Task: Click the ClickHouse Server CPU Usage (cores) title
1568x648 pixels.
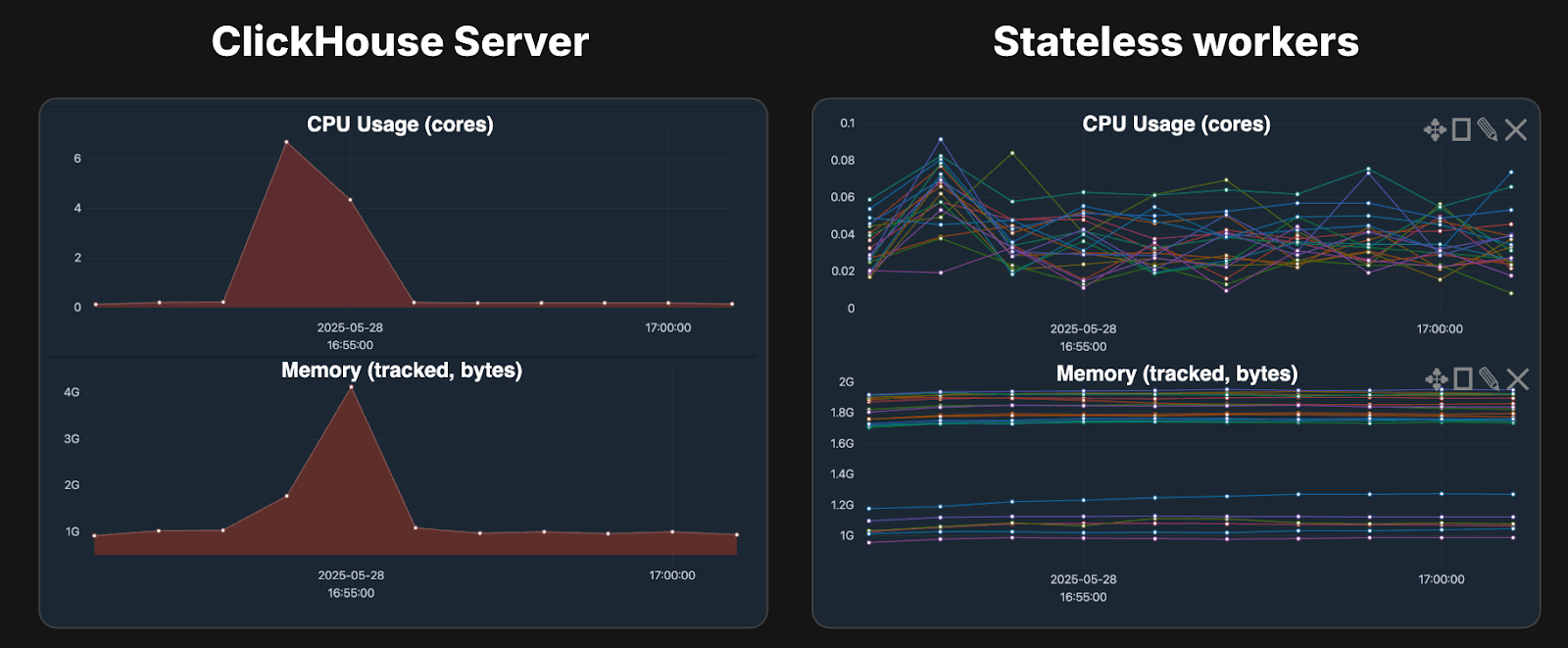Action: pos(400,125)
